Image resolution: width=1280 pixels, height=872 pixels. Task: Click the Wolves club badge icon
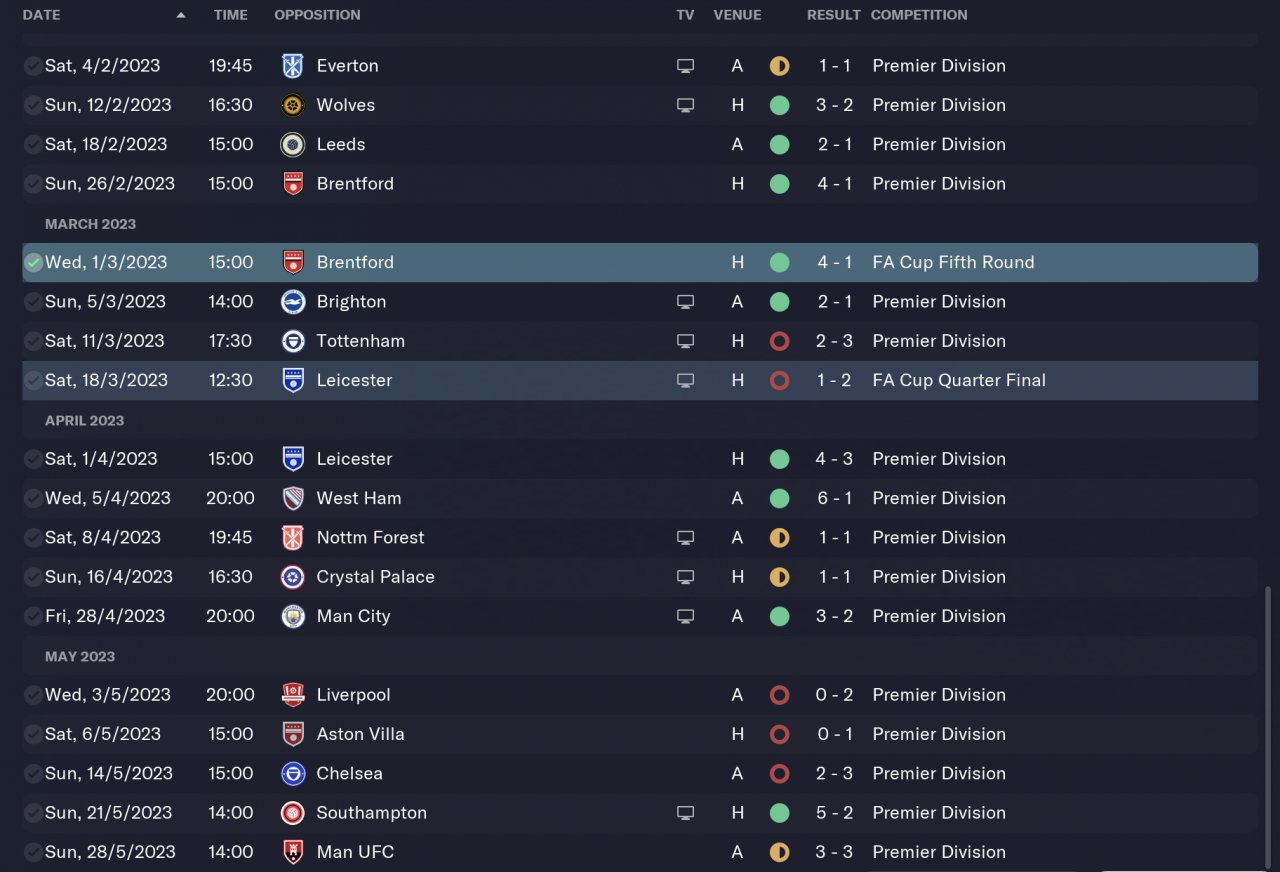tap(293, 105)
